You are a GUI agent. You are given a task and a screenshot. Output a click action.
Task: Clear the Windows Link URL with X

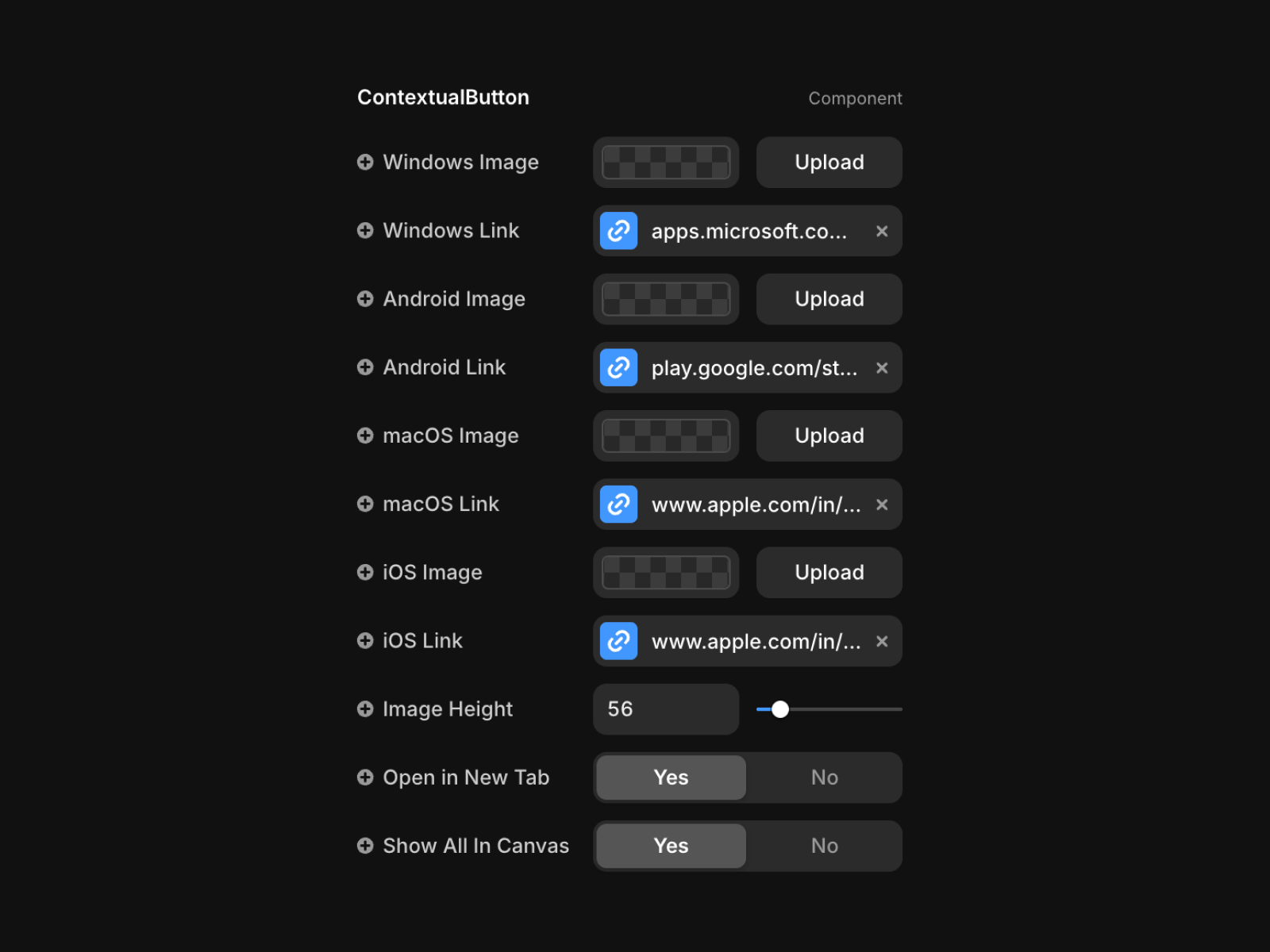882,231
